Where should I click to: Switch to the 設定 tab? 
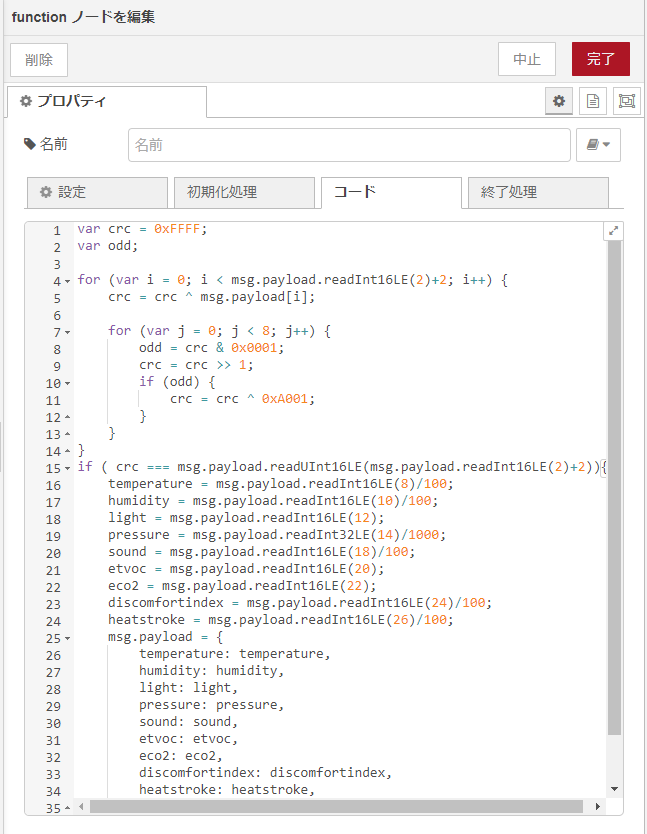tap(97, 192)
